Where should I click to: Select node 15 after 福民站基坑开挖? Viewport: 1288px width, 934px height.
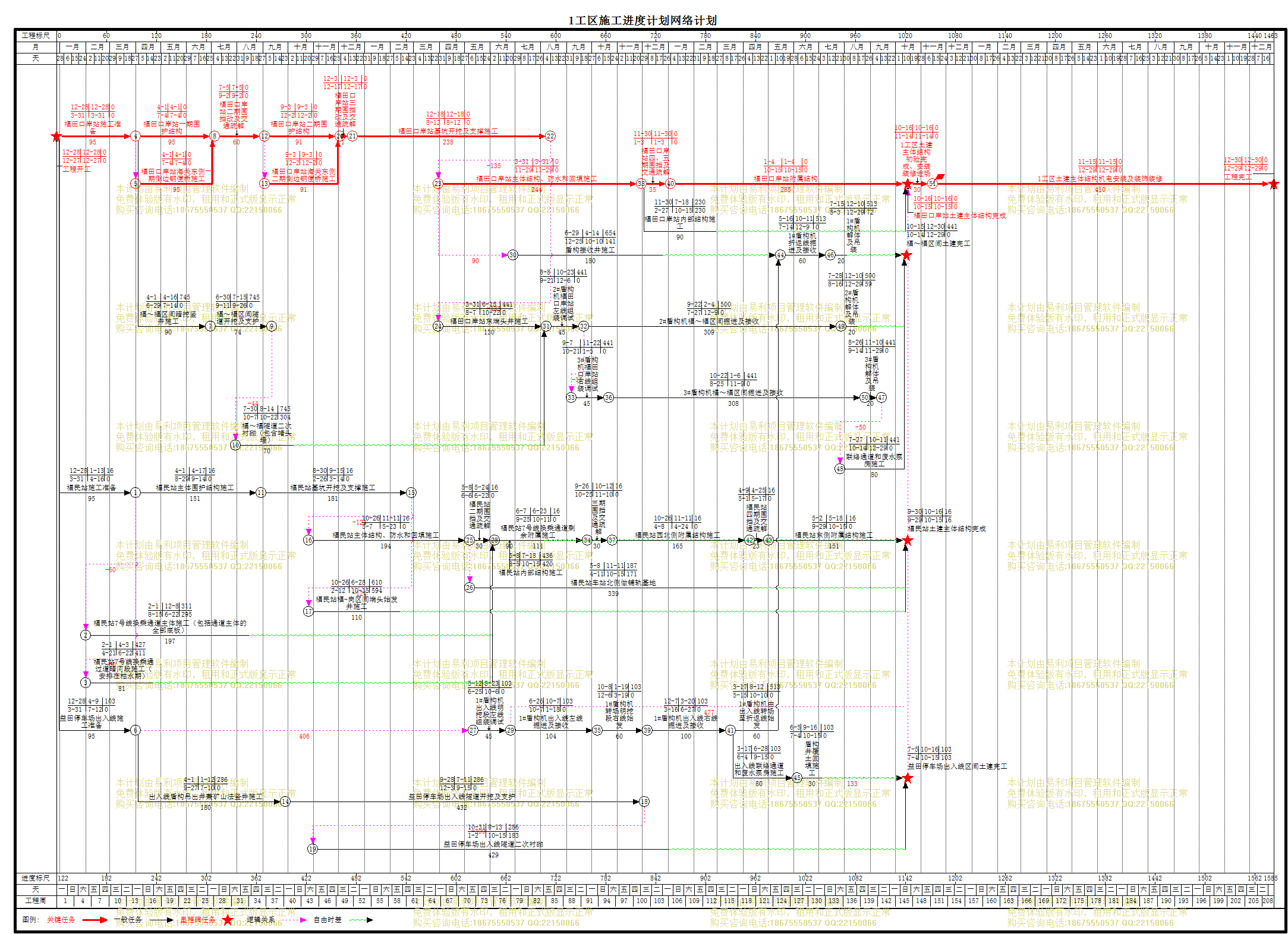point(411,493)
